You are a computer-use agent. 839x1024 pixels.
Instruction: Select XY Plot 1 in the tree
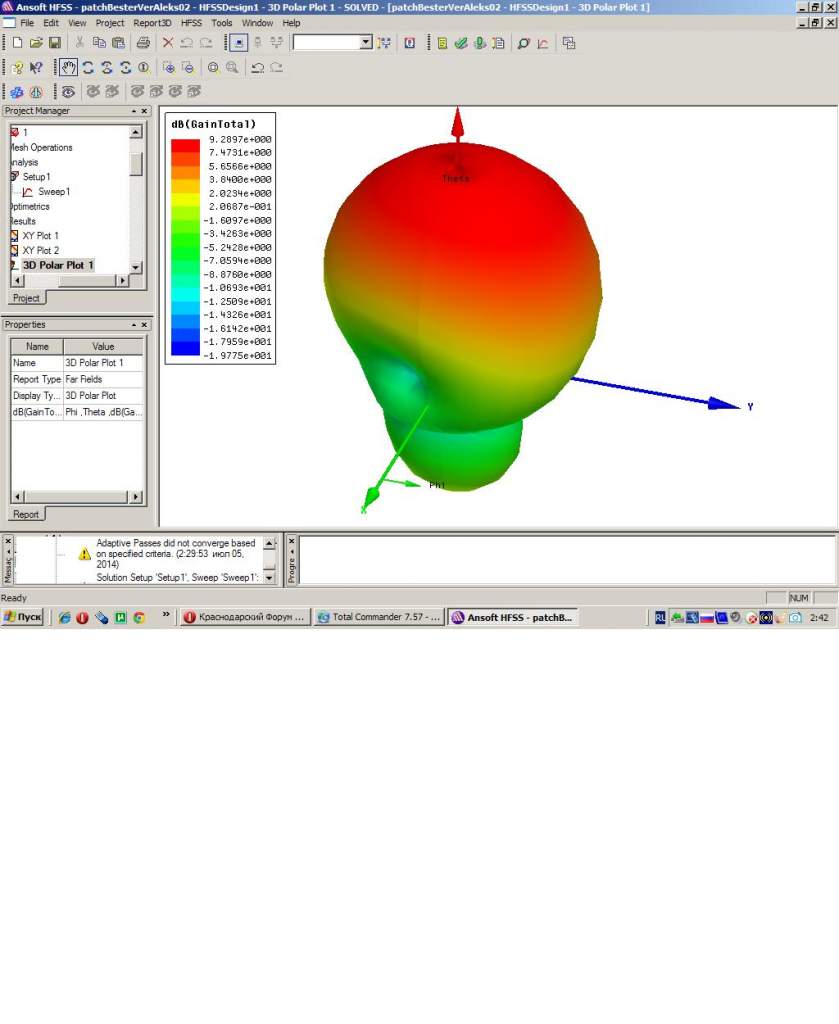pos(40,236)
